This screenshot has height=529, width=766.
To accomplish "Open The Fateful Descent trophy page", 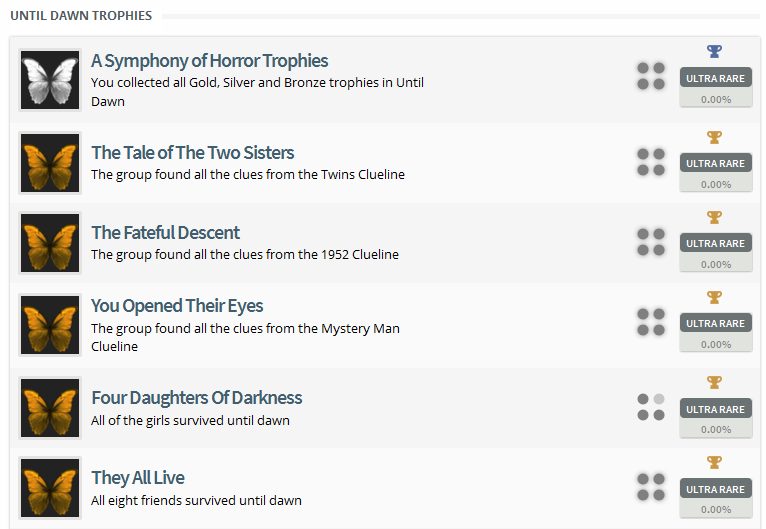I will pos(165,233).
